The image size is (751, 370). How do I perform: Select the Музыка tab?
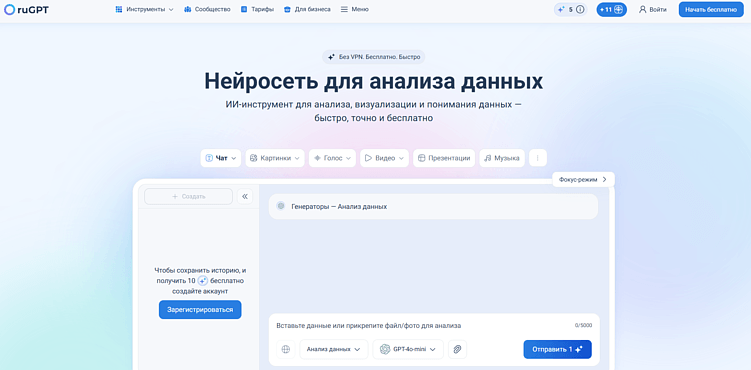click(502, 158)
